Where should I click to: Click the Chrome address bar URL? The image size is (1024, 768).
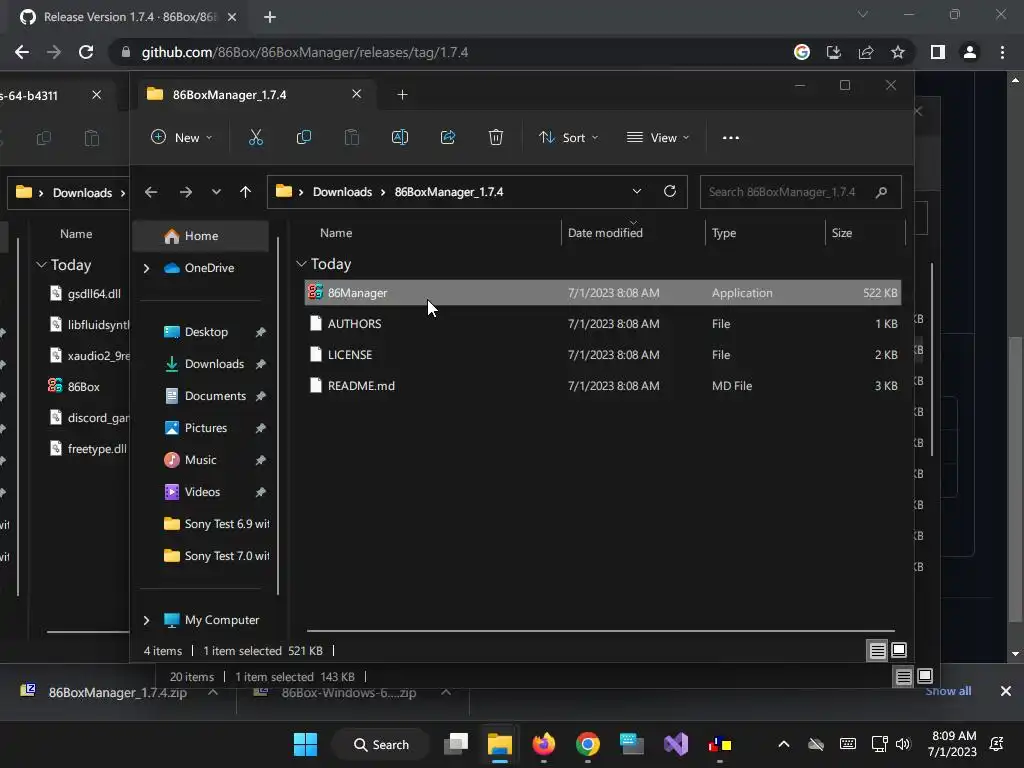[305, 52]
